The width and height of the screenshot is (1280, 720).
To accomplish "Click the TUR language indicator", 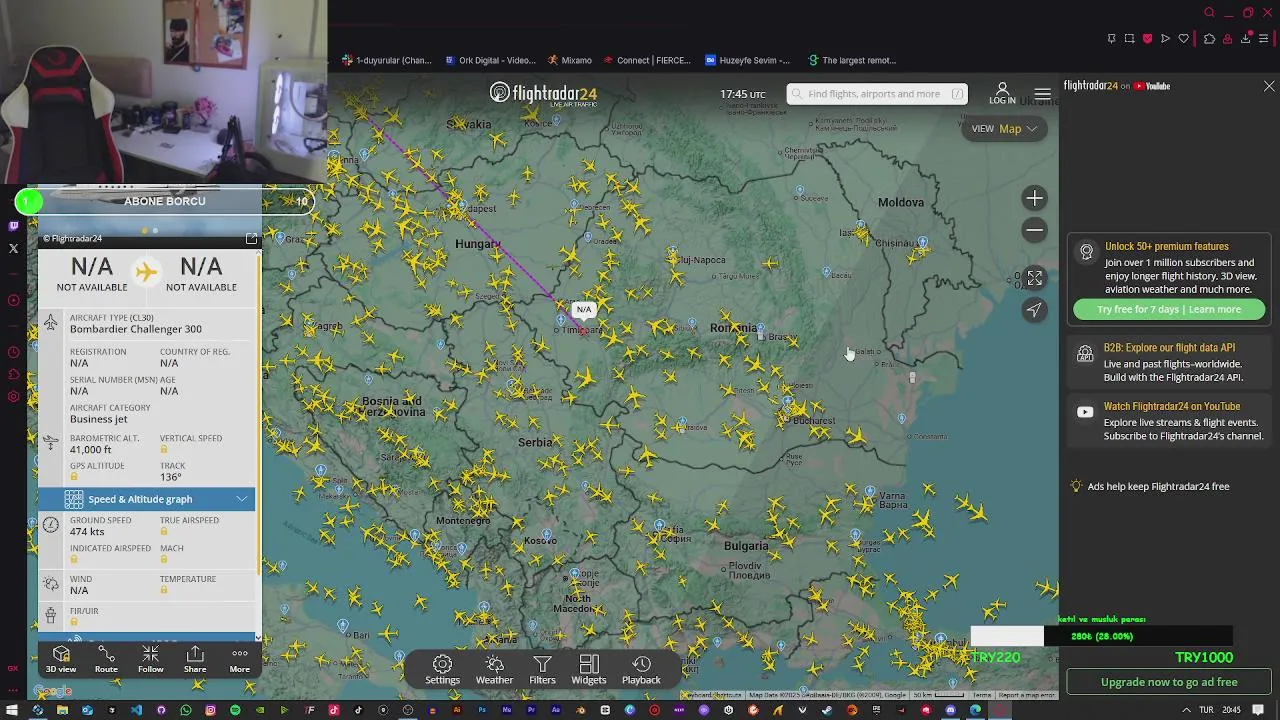I will click(1206, 710).
